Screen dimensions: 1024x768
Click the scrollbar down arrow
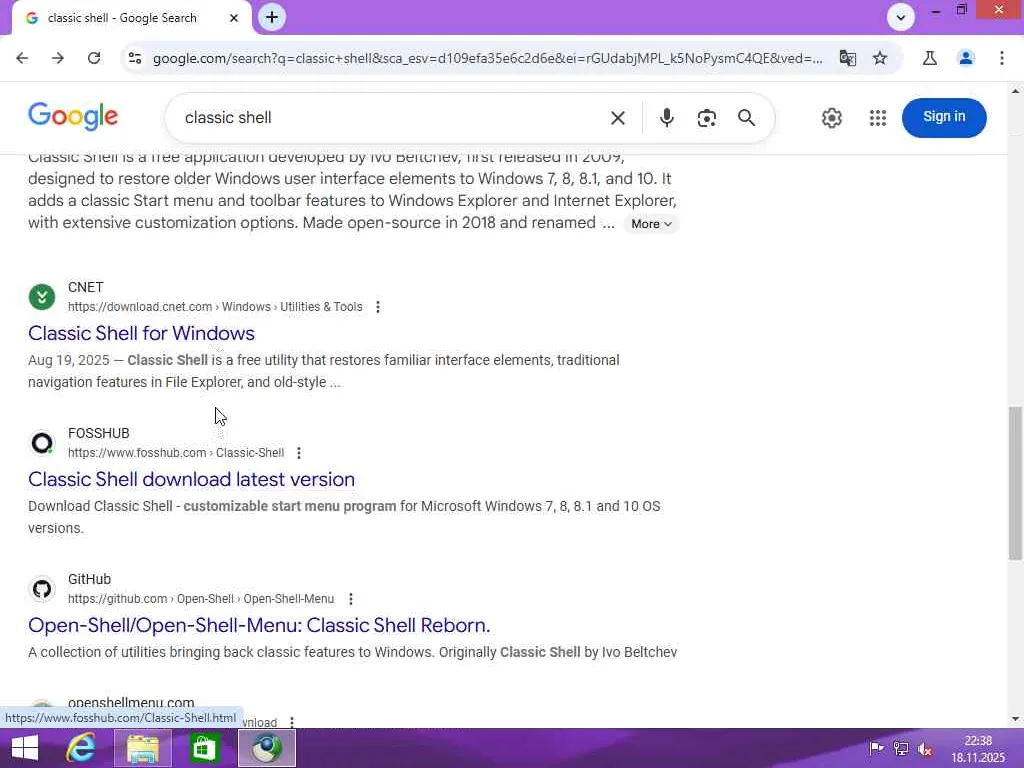[x=1015, y=719]
